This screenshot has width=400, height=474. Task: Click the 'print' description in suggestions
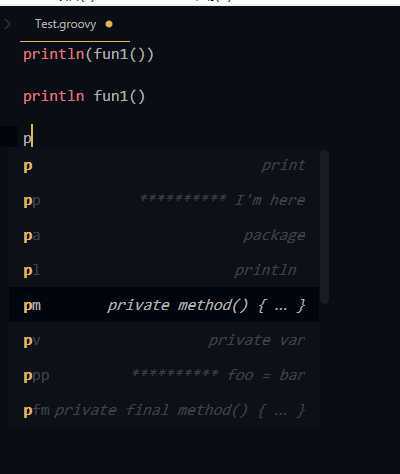tap(283, 166)
